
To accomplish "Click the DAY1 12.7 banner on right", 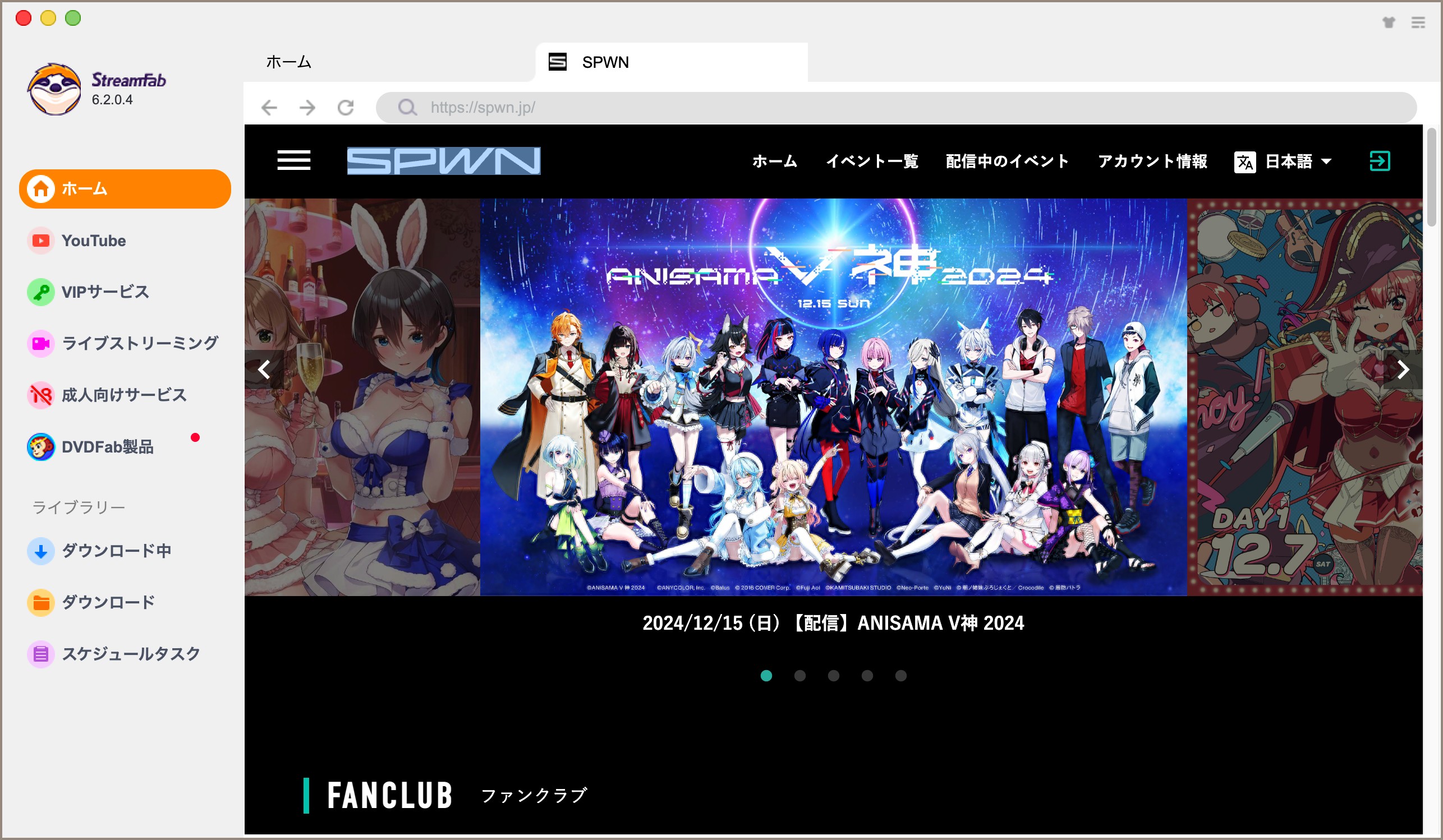I will click(1304, 397).
